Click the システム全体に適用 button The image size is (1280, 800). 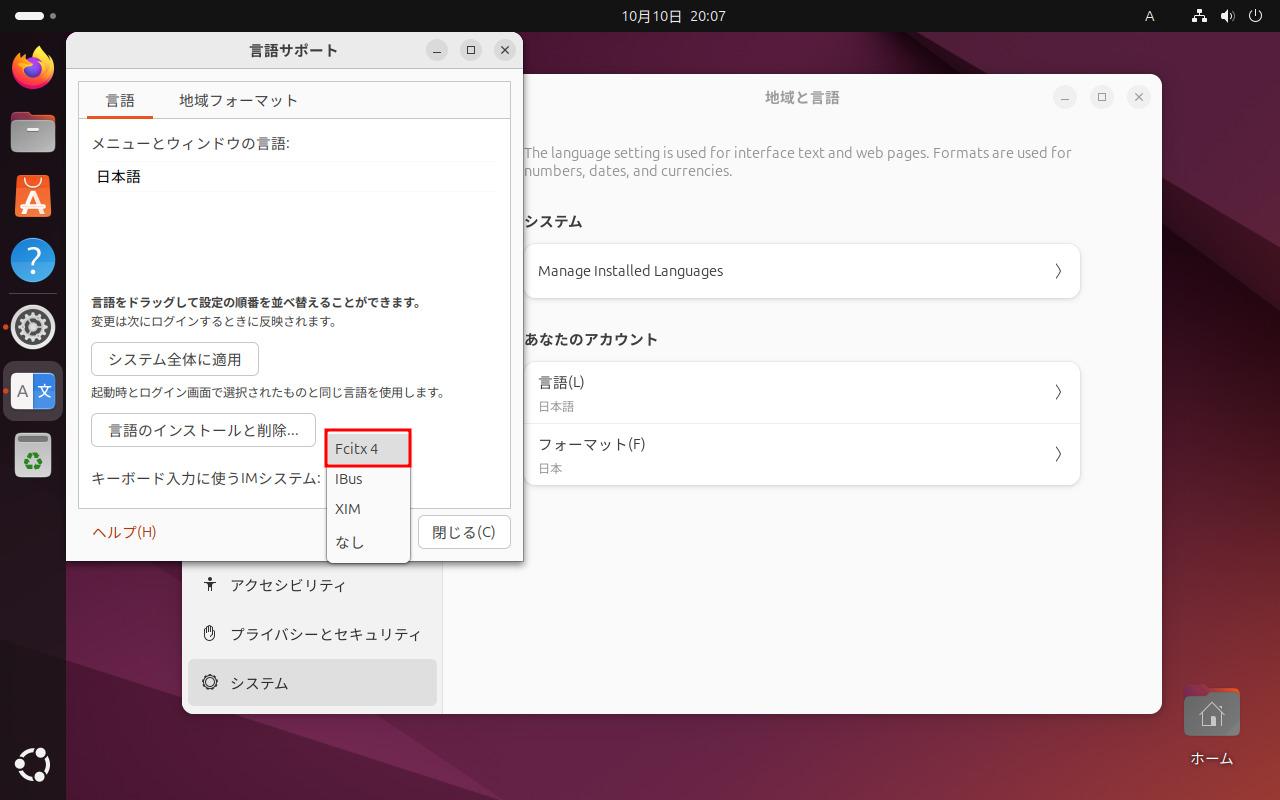175,359
